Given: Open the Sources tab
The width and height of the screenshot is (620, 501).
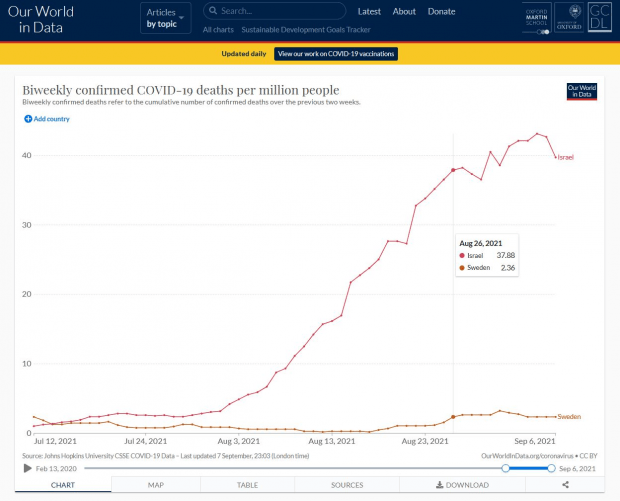Looking at the screenshot, I should coord(347,485).
